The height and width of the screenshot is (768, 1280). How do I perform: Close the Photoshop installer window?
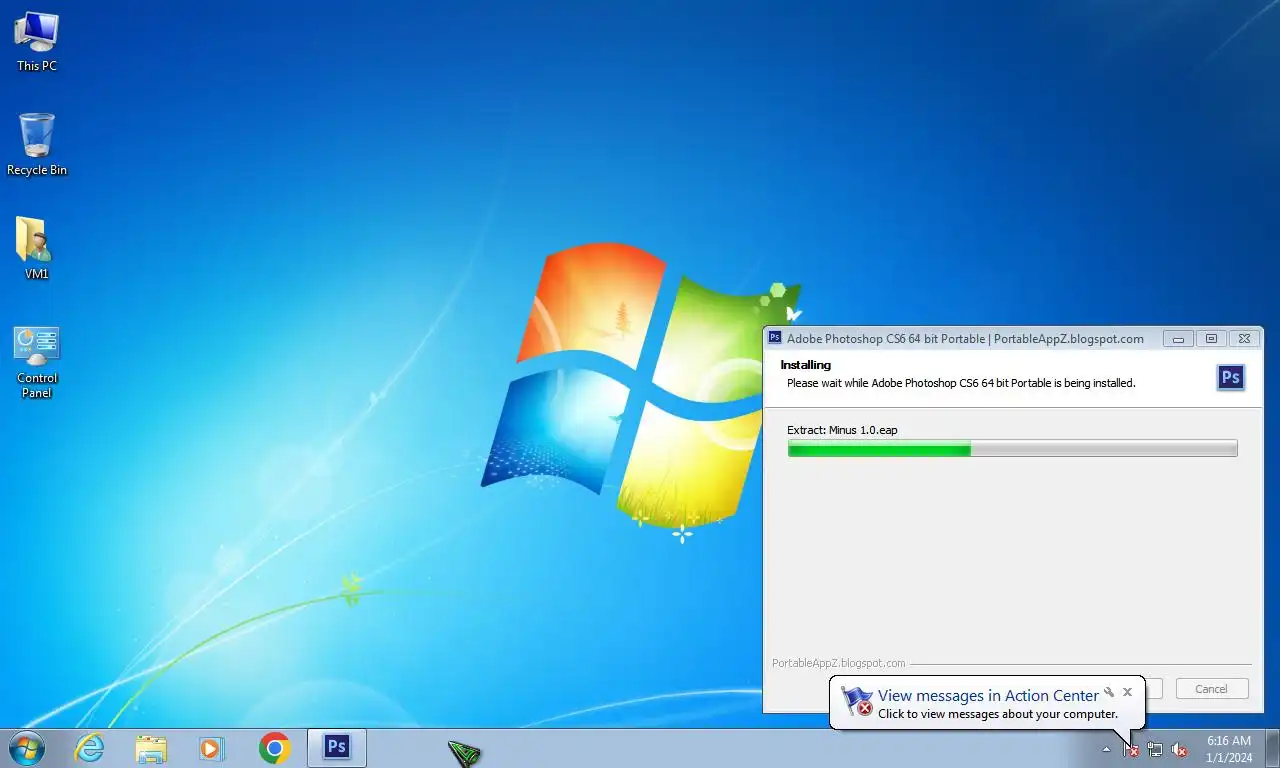point(1243,339)
